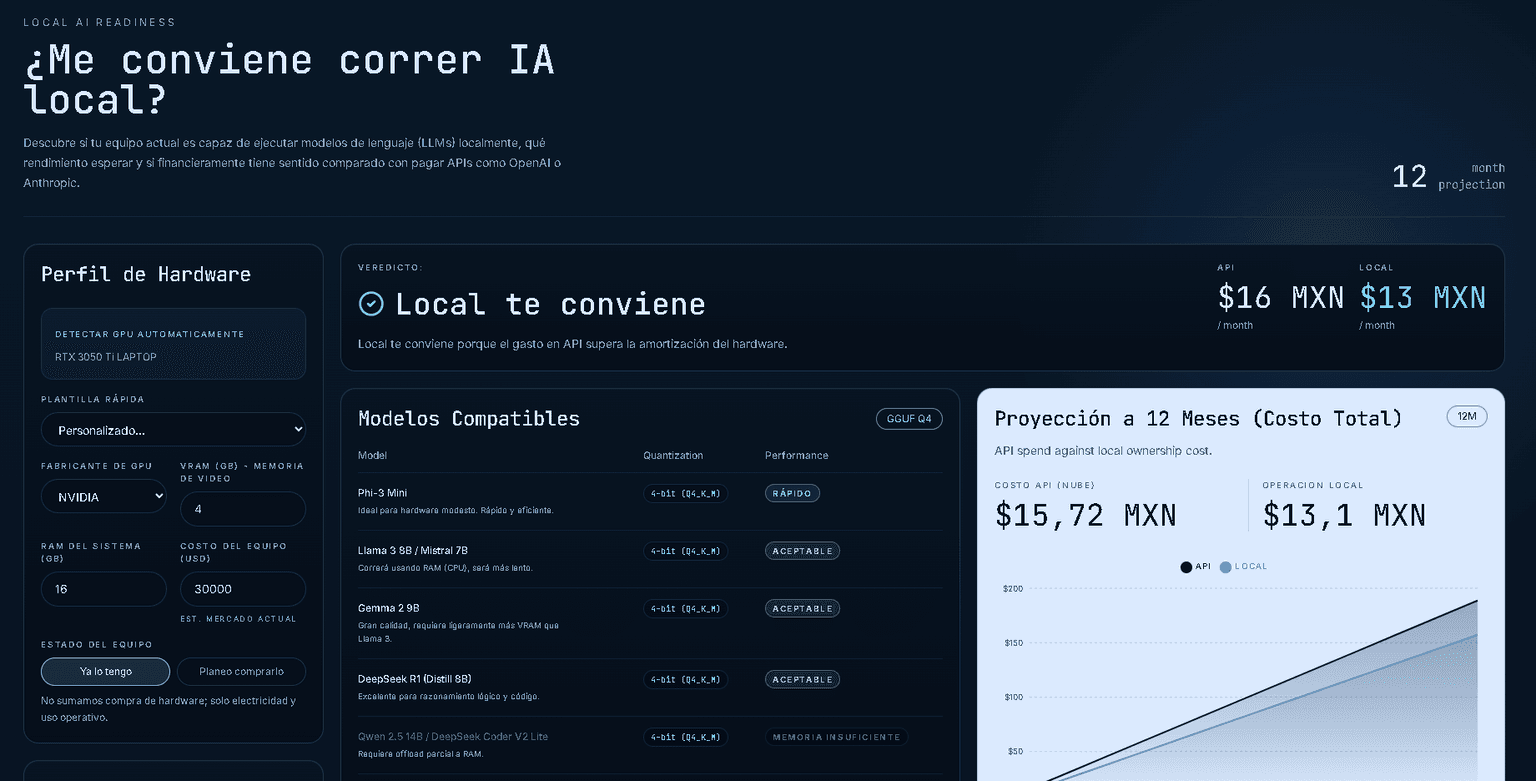Click the Costo del equipo input field
1536x781 pixels.
click(243, 589)
